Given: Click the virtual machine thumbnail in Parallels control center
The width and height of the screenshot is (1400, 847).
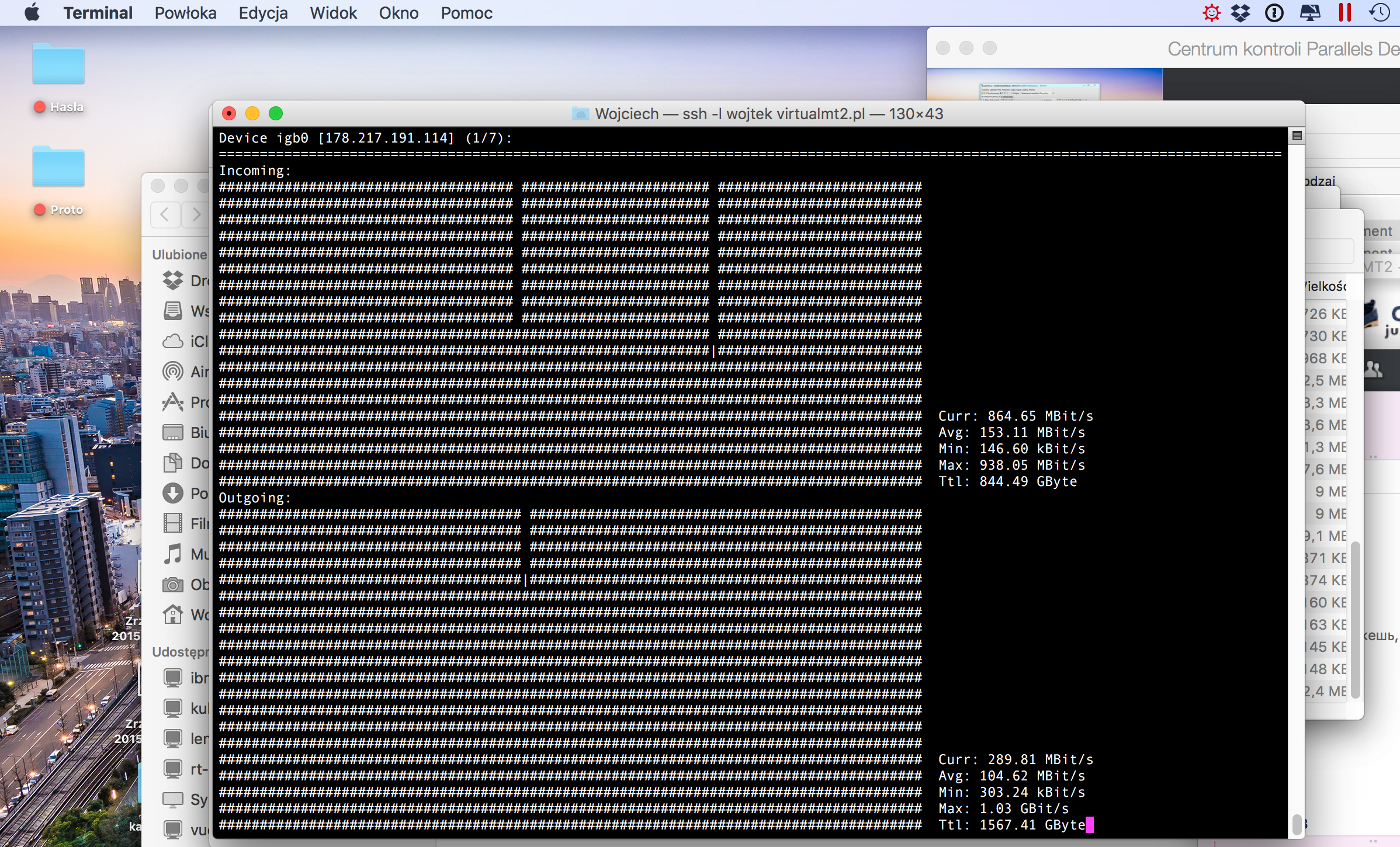Looking at the screenshot, I should (1044, 85).
